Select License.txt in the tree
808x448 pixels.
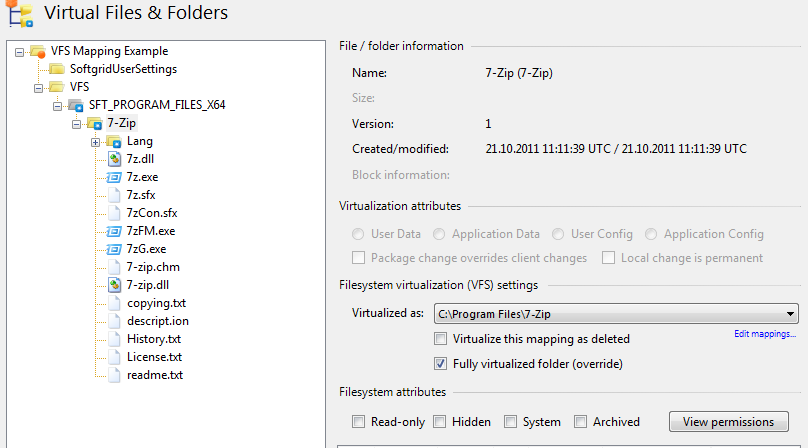click(x=154, y=357)
